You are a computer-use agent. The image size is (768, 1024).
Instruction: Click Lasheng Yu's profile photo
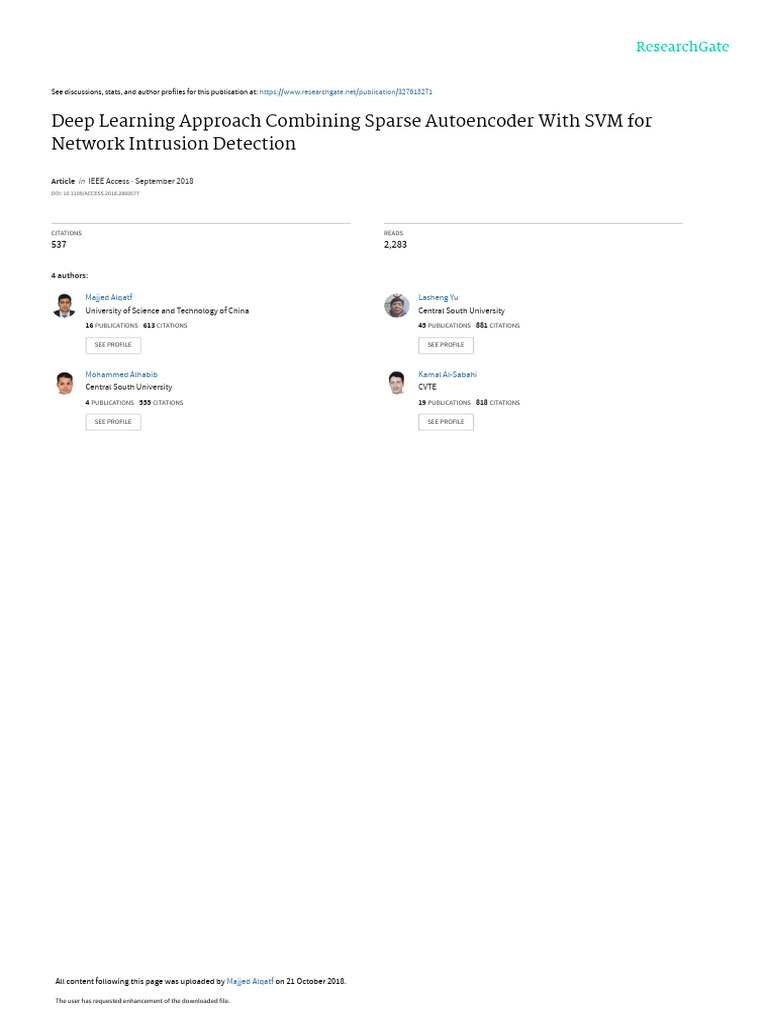pyautogui.click(x=397, y=306)
